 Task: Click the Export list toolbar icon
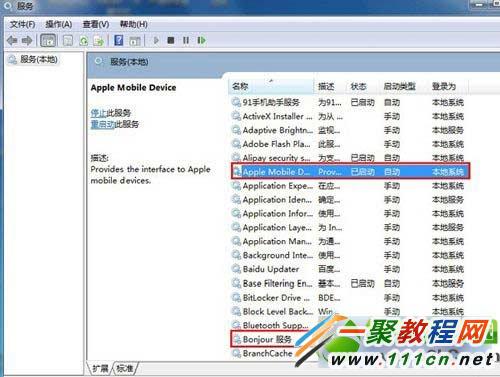99,41
